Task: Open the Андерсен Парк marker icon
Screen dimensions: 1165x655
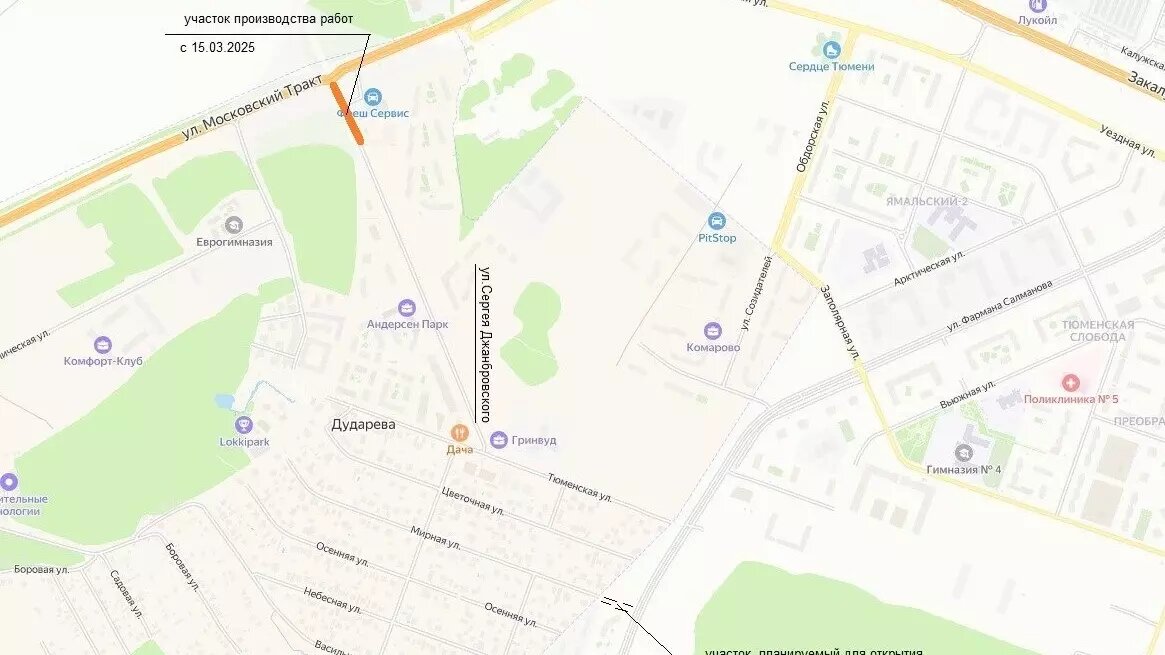Action: click(406, 307)
